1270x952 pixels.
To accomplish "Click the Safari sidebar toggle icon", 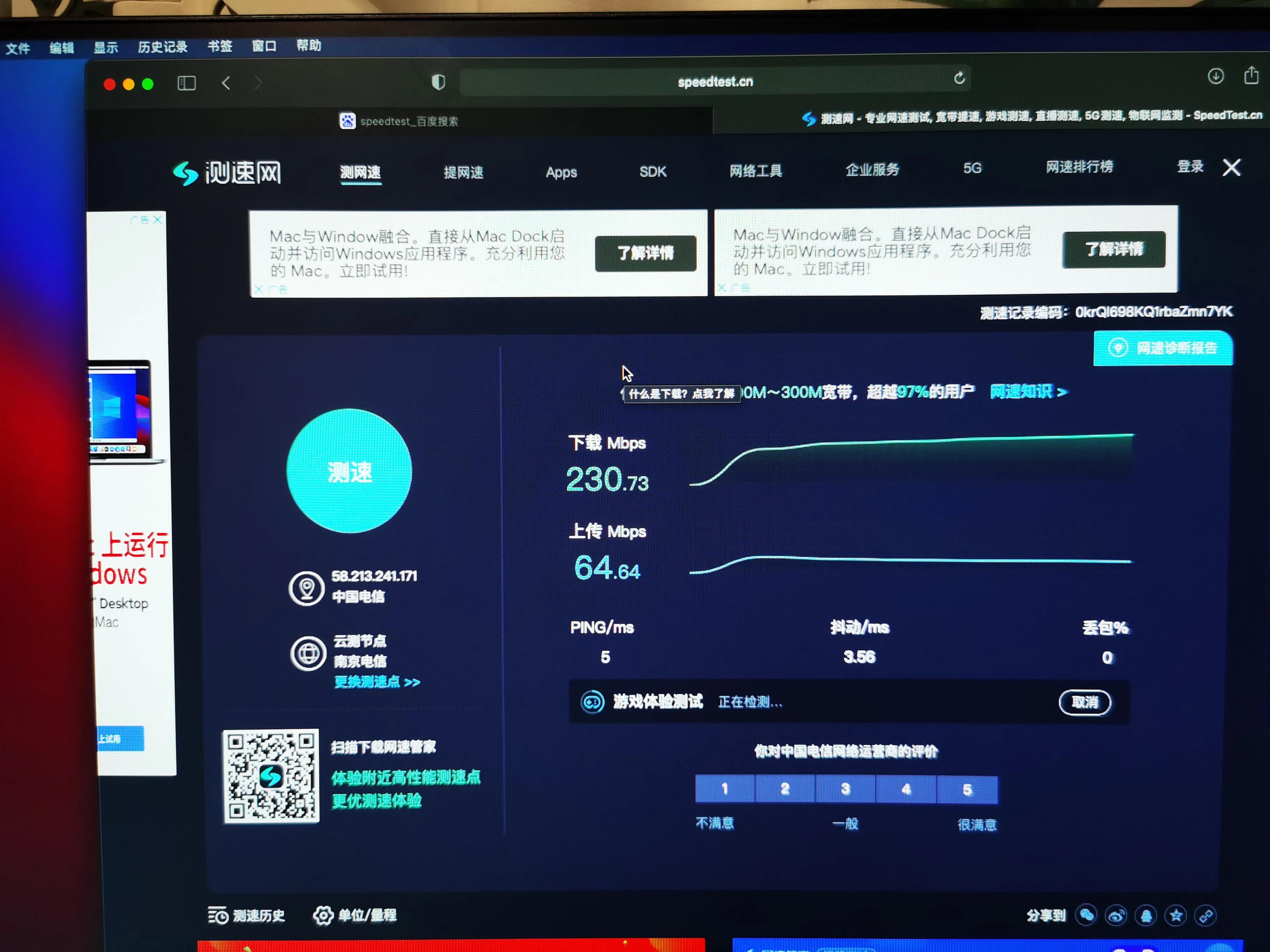I will click(187, 84).
